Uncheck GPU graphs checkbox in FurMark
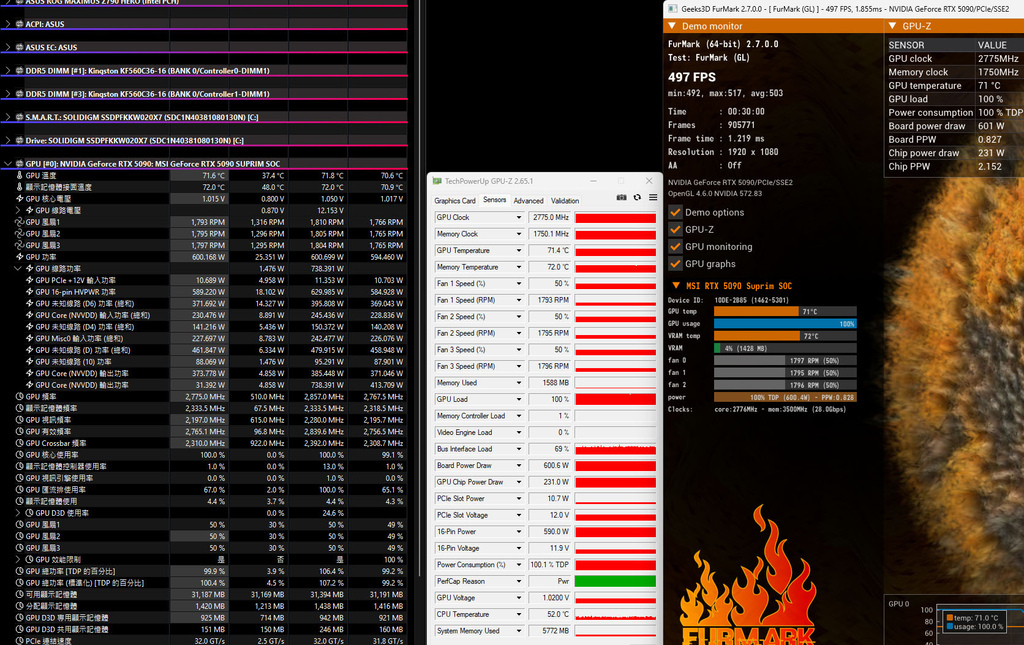Viewport: 1024px width, 645px height. 675,264
